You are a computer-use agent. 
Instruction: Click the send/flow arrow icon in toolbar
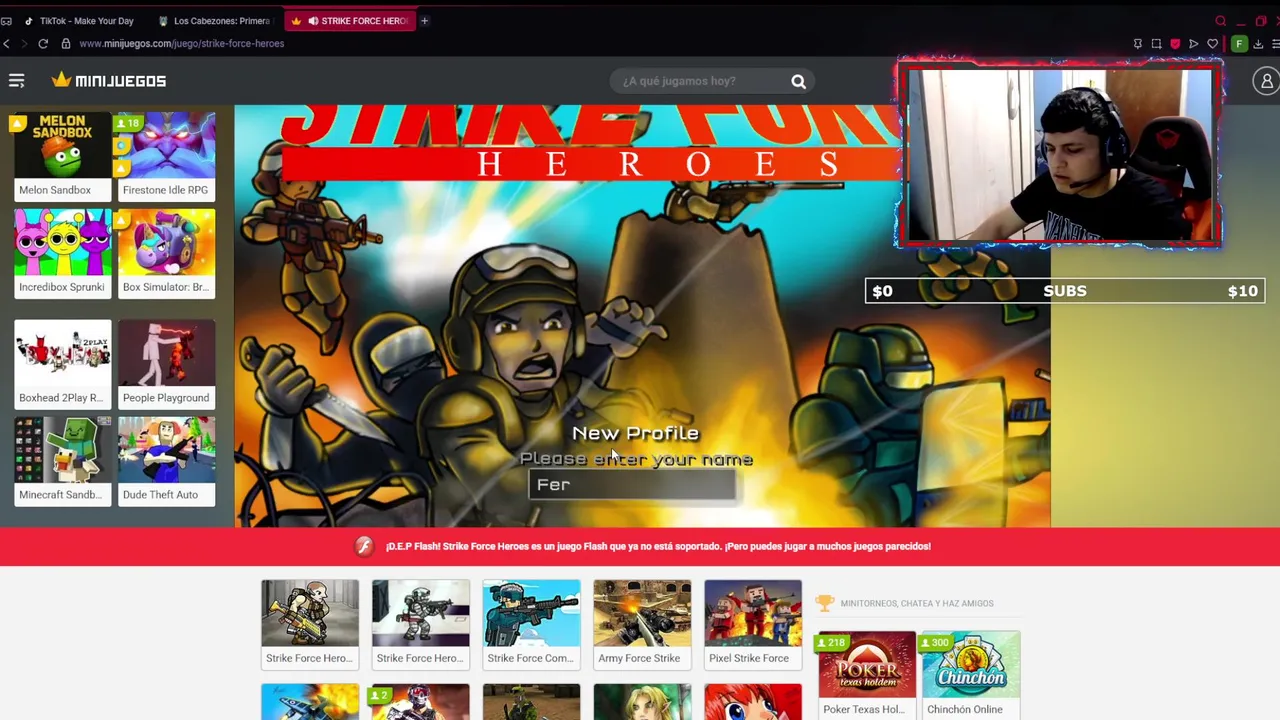[x=1193, y=43]
